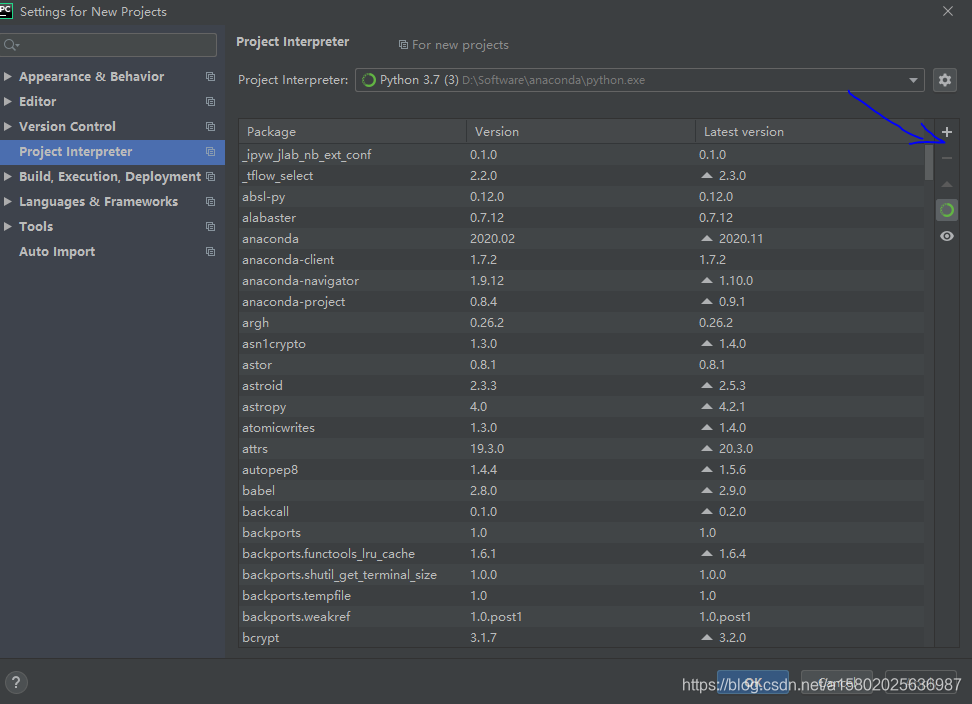Select the argh package row
Viewport: 972px width, 704px height.
click(x=581, y=323)
